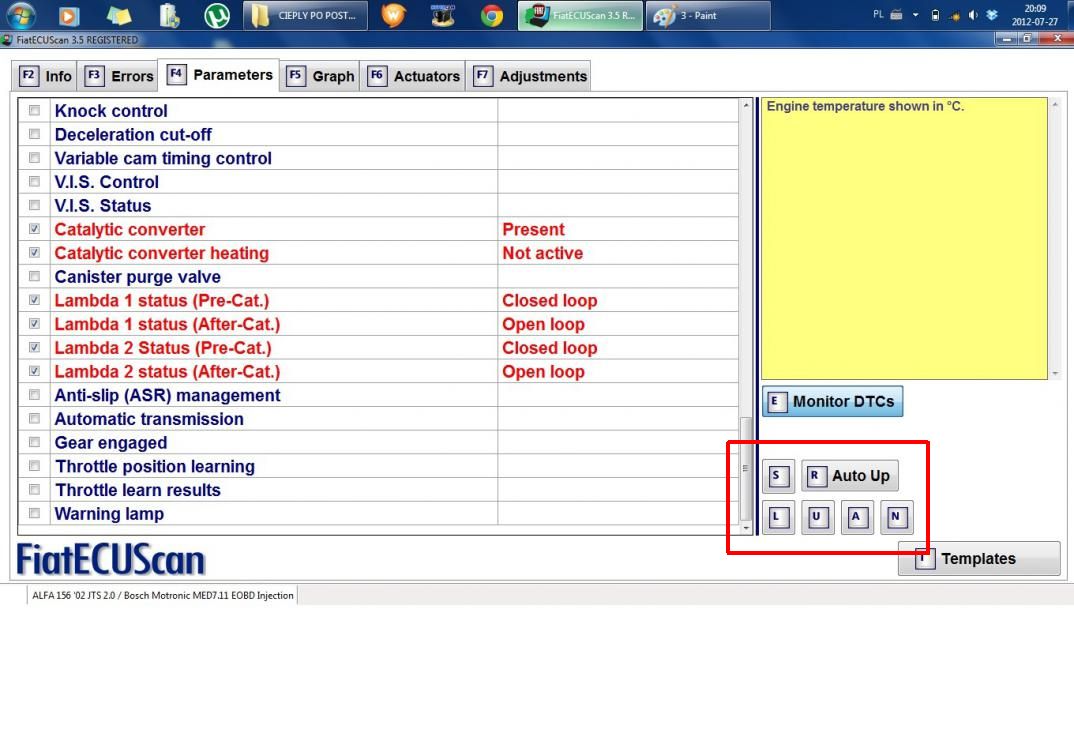The image size is (1074, 752).
Task: Check Throttle learn results checkbox
Action: click(x=34, y=490)
